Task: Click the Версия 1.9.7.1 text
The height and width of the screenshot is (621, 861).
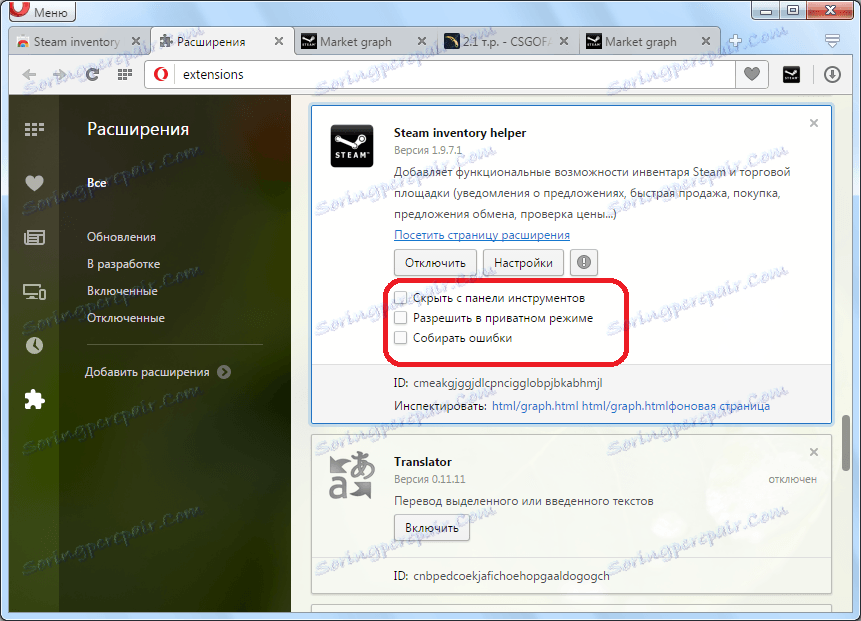Action: tap(428, 150)
